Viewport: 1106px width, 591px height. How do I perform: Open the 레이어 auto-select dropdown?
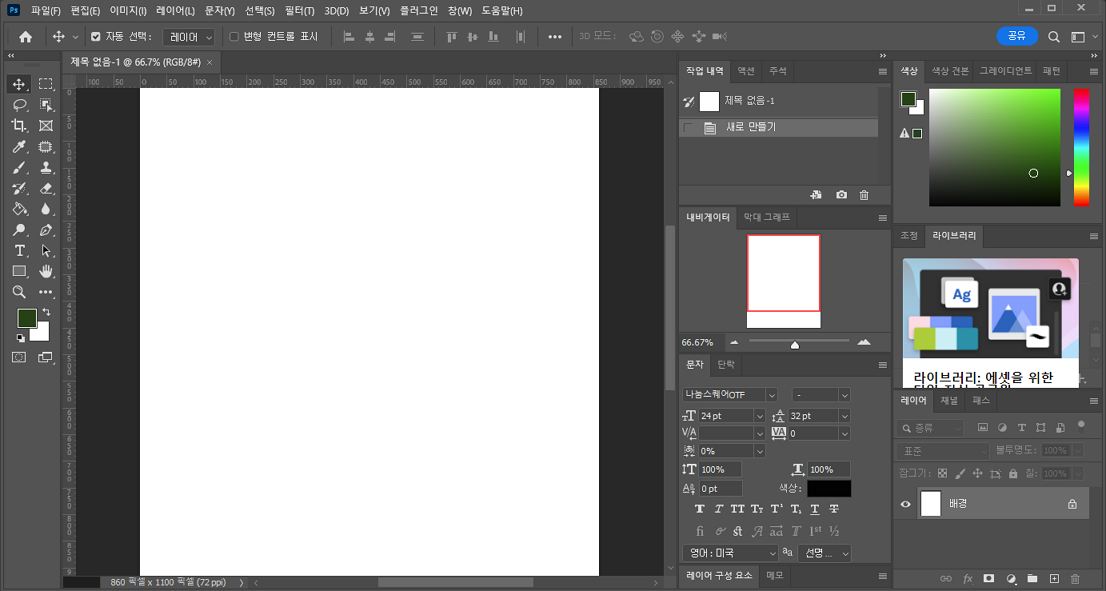point(188,37)
